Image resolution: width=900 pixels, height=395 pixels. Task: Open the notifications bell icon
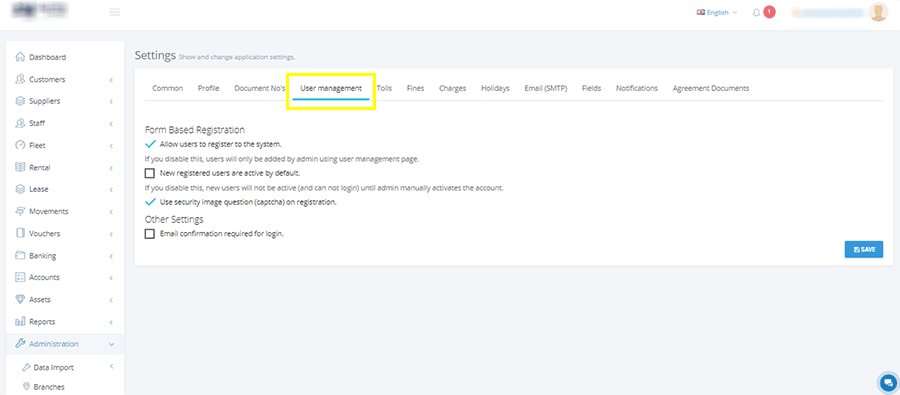pos(757,12)
